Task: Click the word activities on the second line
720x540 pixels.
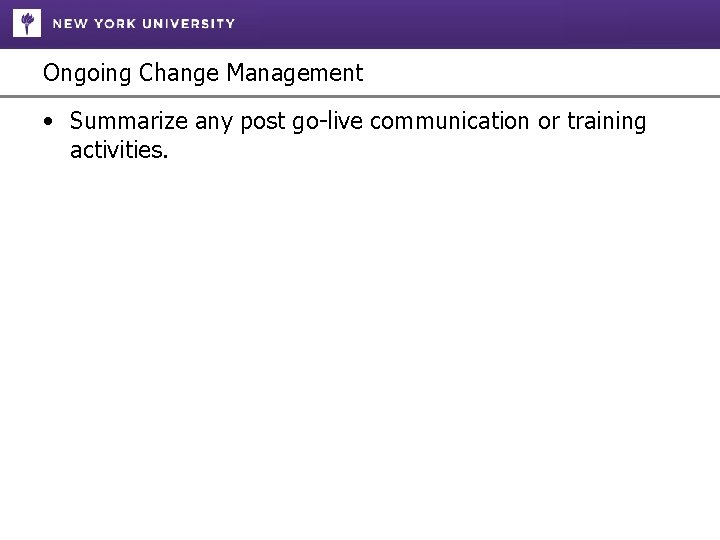Action: click(117, 151)
